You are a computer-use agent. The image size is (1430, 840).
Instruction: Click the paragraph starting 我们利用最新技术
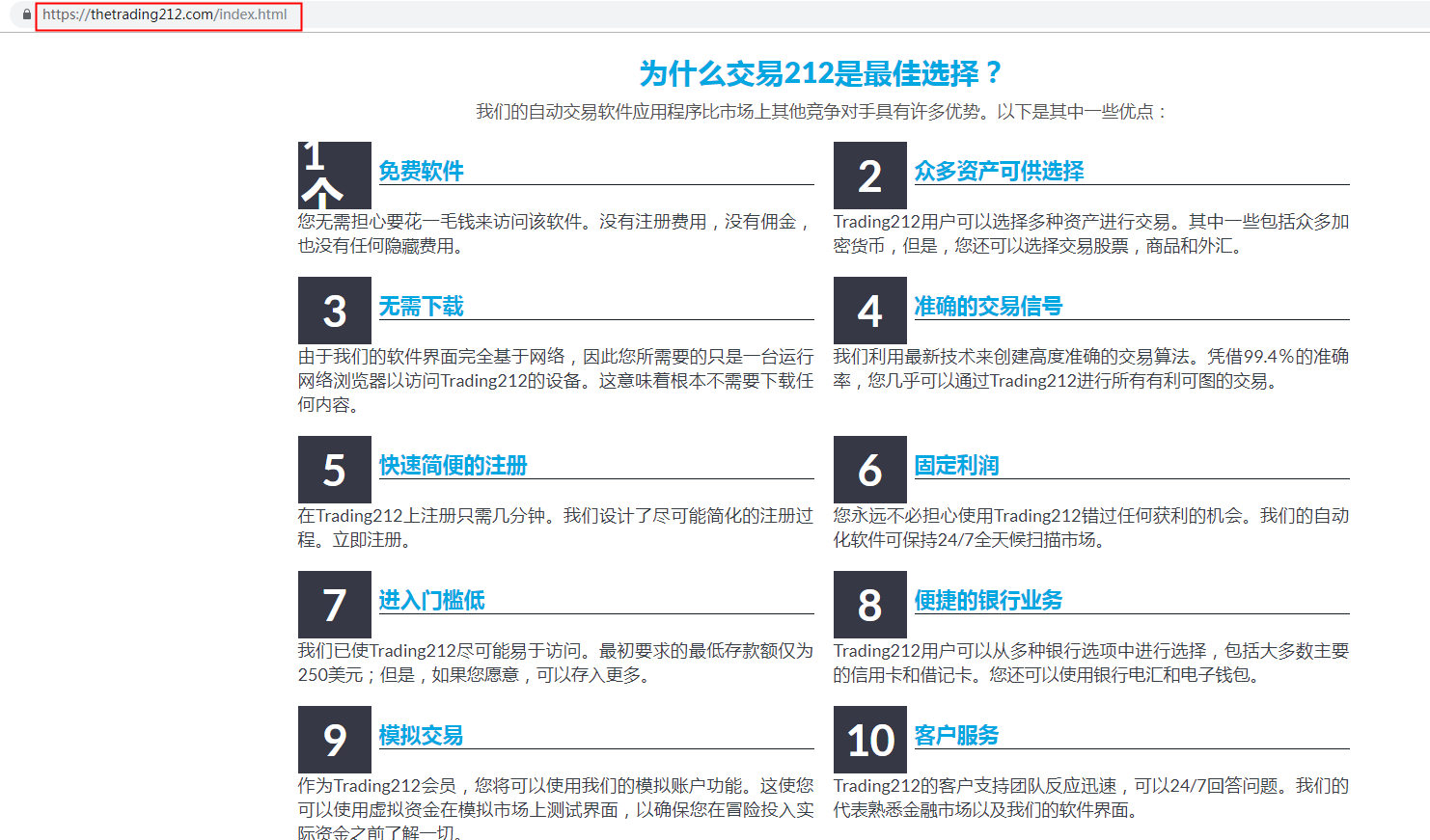tap(1091, 368)
